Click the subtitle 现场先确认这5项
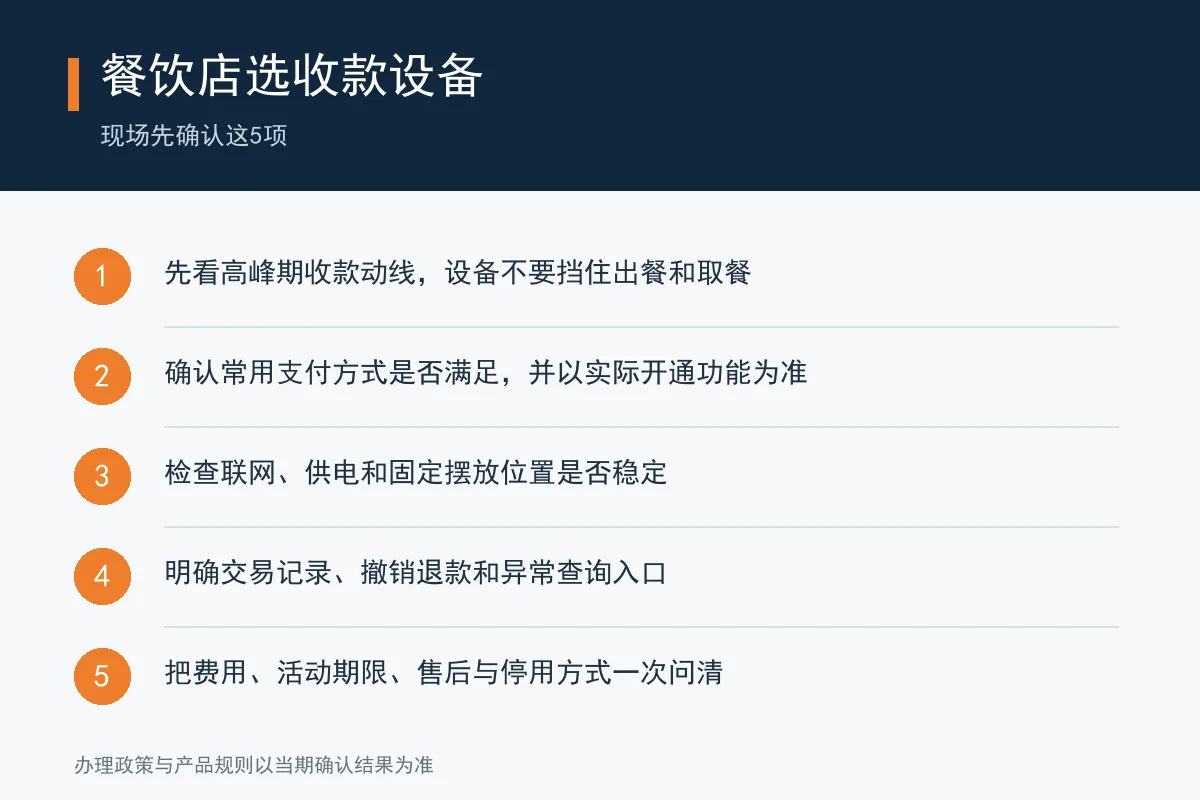The width and height of the screenshot is (1200, 800). [x=194, y=136]
